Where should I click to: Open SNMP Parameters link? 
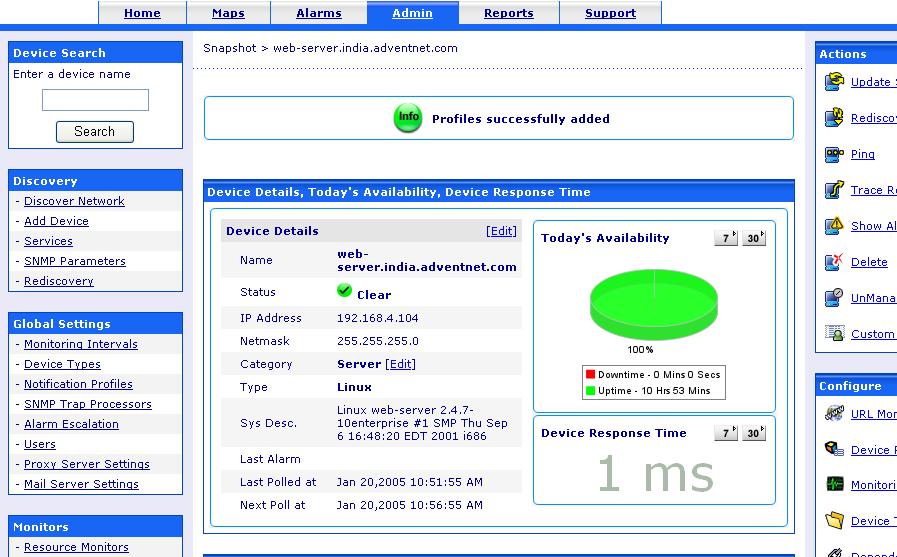(x=74, y=261)
